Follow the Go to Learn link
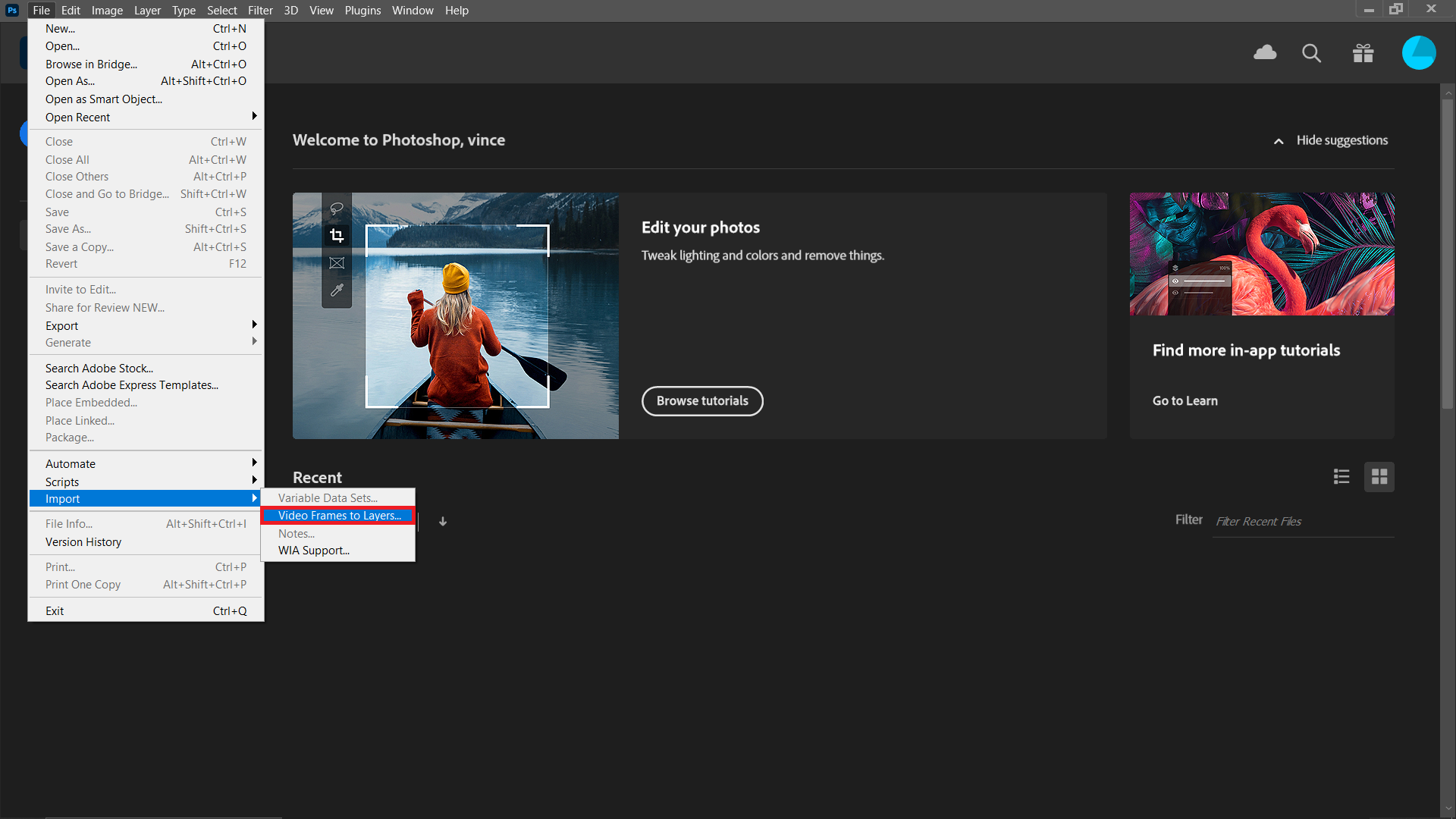Screen dimensions: 1456x819 (x=1185, y=400)
